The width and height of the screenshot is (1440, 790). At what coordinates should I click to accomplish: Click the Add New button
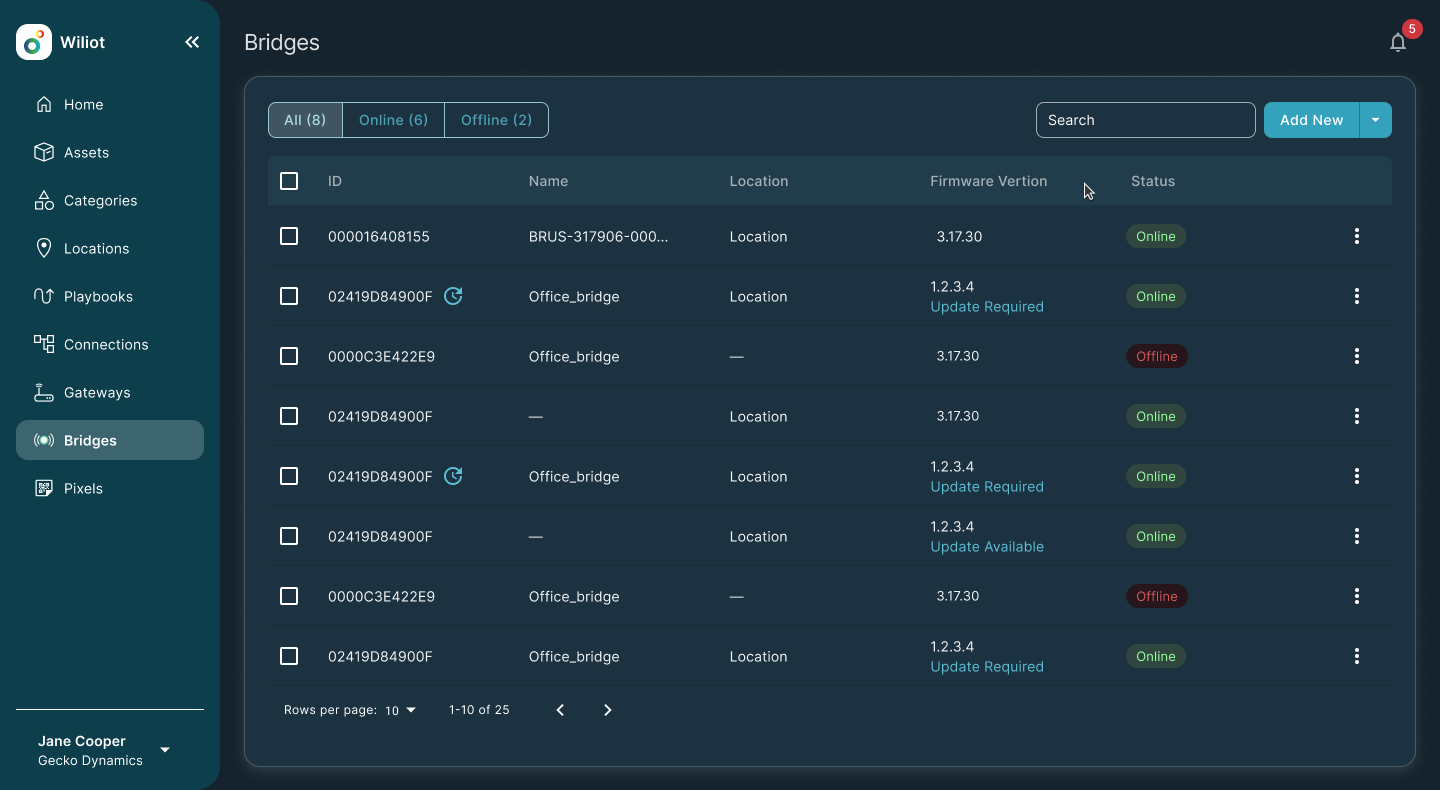(x=1311, y=120)
